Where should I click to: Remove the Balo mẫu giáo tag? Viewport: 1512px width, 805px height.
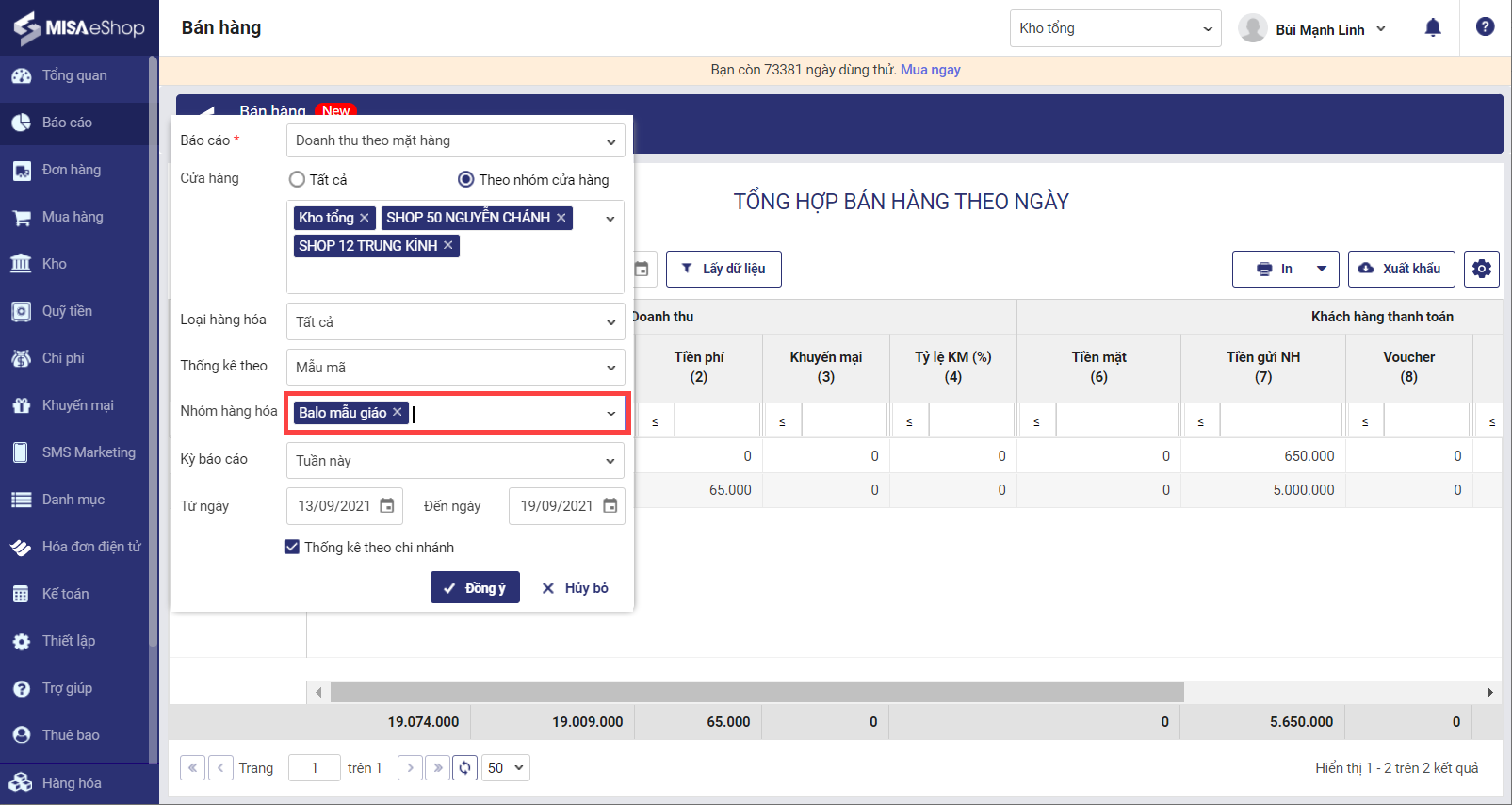click(398, 413)
